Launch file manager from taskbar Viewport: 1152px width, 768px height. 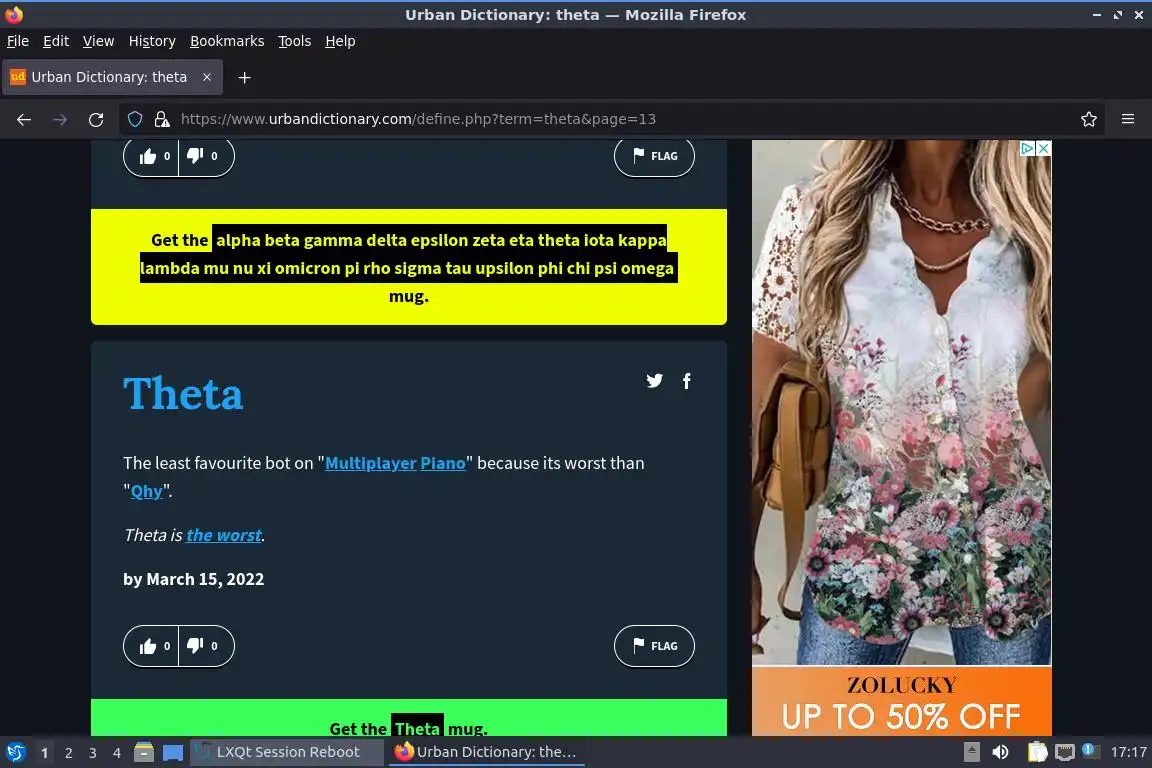(144, 752)
